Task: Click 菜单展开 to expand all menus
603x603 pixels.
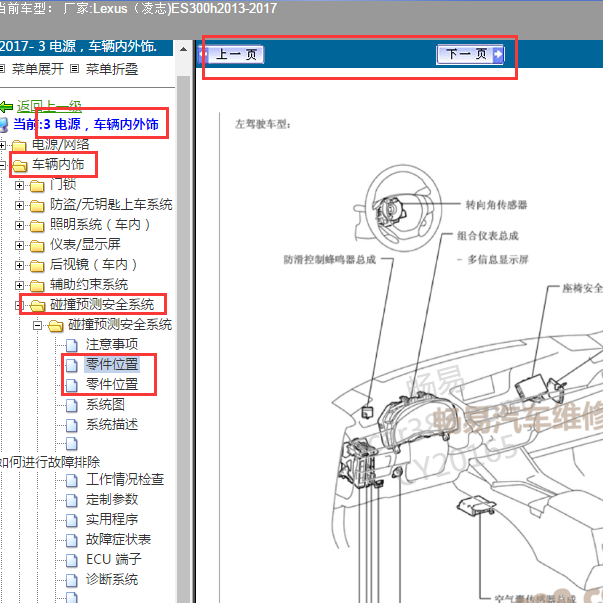Action: (x=38, y=69)
